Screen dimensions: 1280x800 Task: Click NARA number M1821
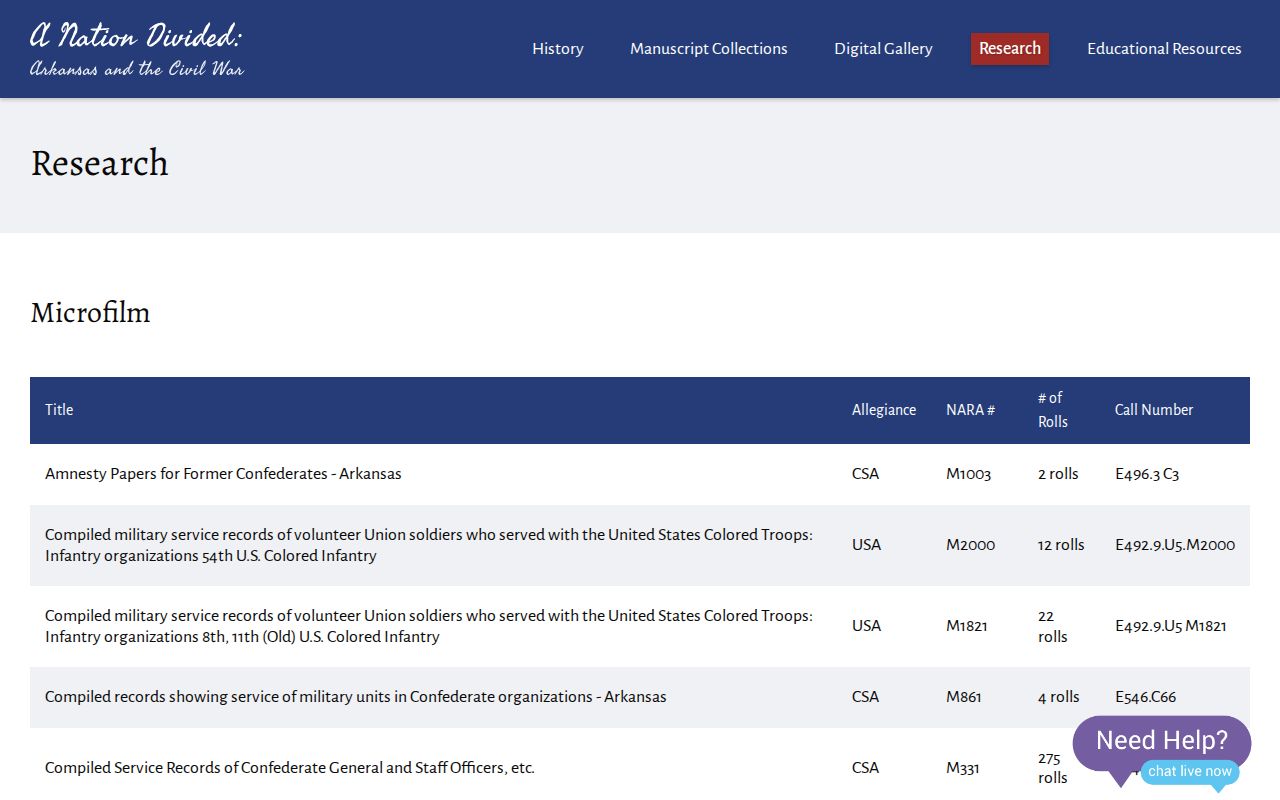pyautogui.click(x=967, y=626)
